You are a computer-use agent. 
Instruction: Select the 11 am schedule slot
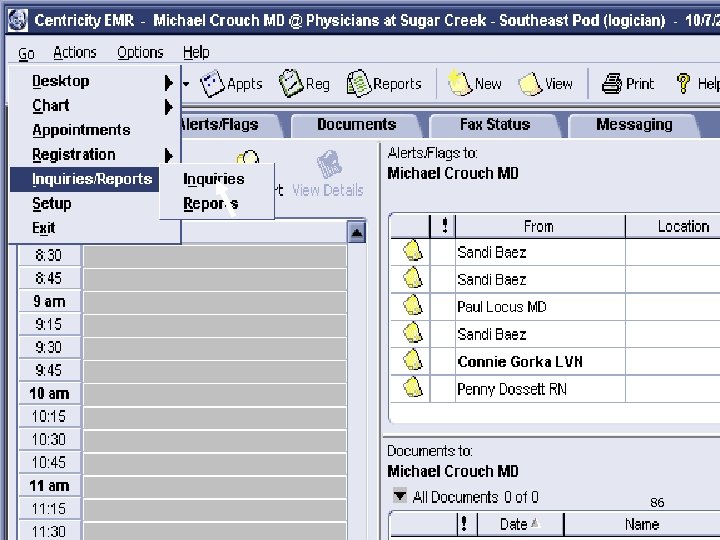(215, 486)
